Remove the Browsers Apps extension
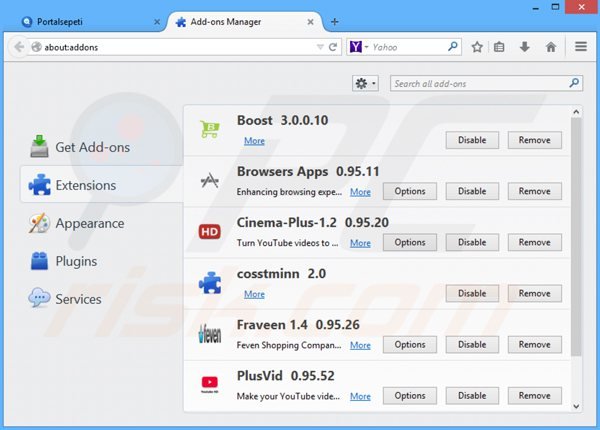This screenshot has height=430, width=600. coord(535,191)
